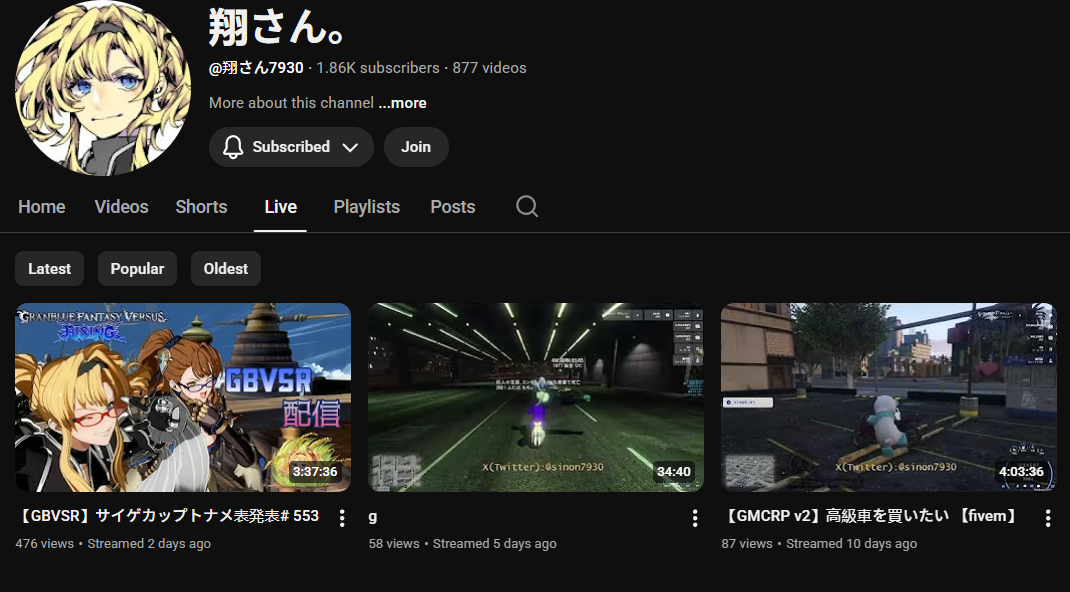Switch to the Shorts tab
Viewport: 1070px width, 592px height.
click(x=201, y=207)
